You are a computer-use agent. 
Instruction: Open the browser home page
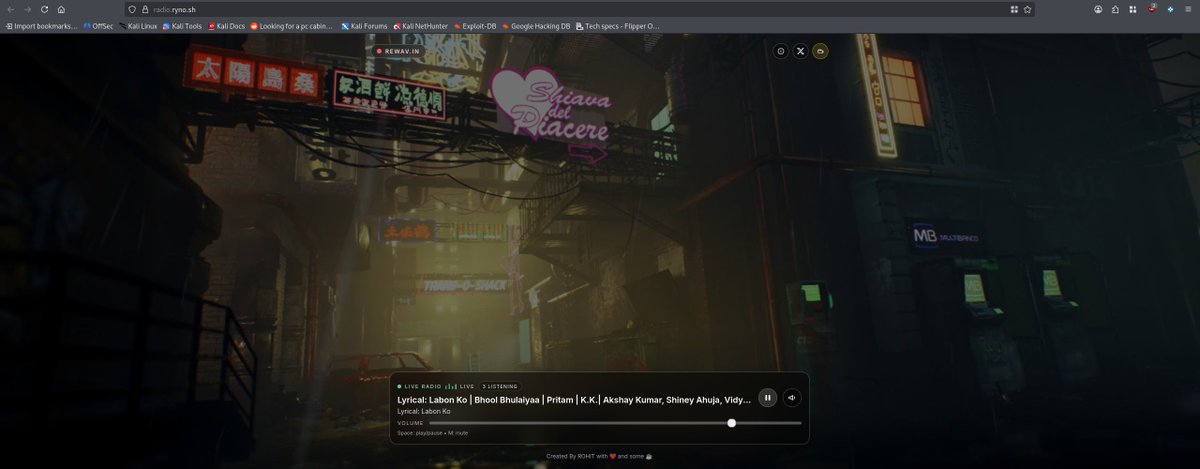61,9
